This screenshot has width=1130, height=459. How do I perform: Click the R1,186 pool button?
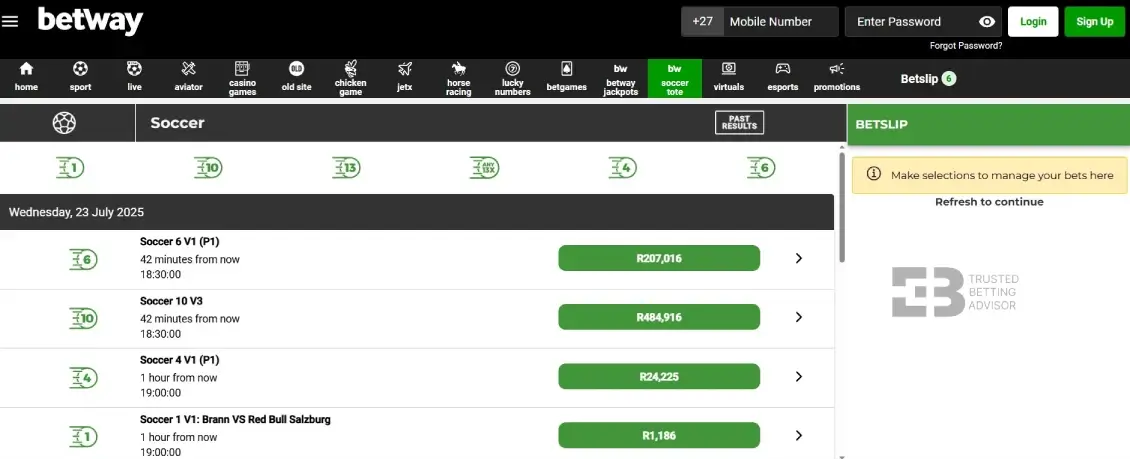[659, 435]
